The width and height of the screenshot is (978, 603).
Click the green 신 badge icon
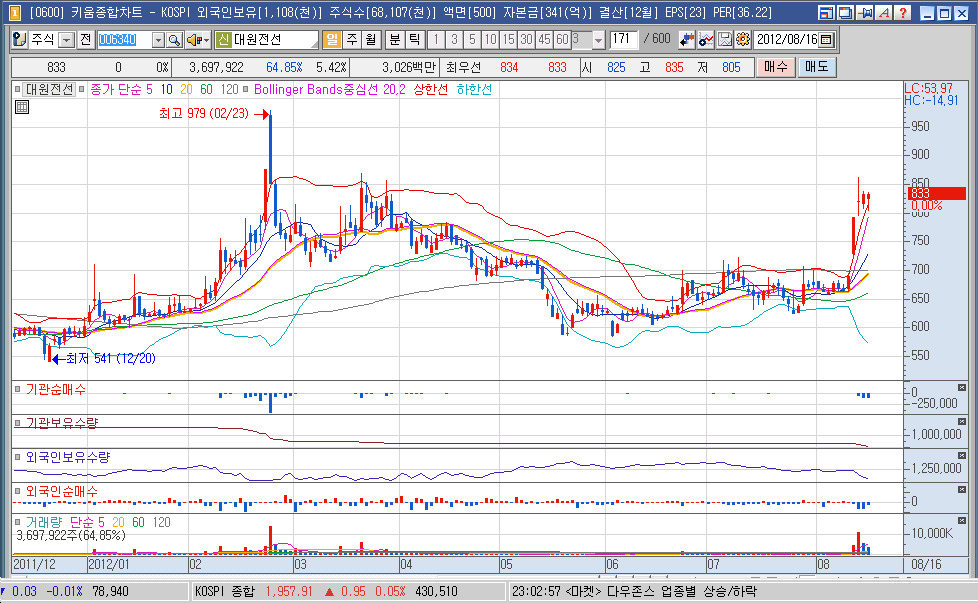coord(223,40)
